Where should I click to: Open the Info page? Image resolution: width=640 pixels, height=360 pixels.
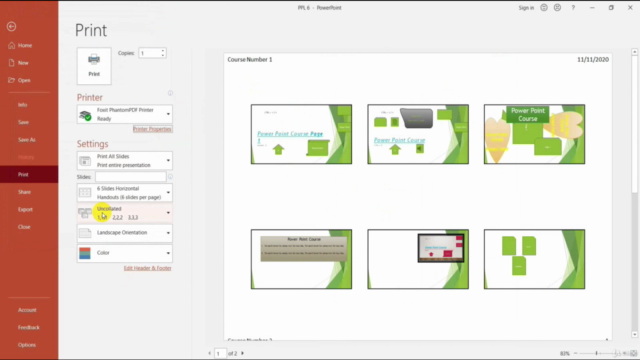[x=22, y=105]
